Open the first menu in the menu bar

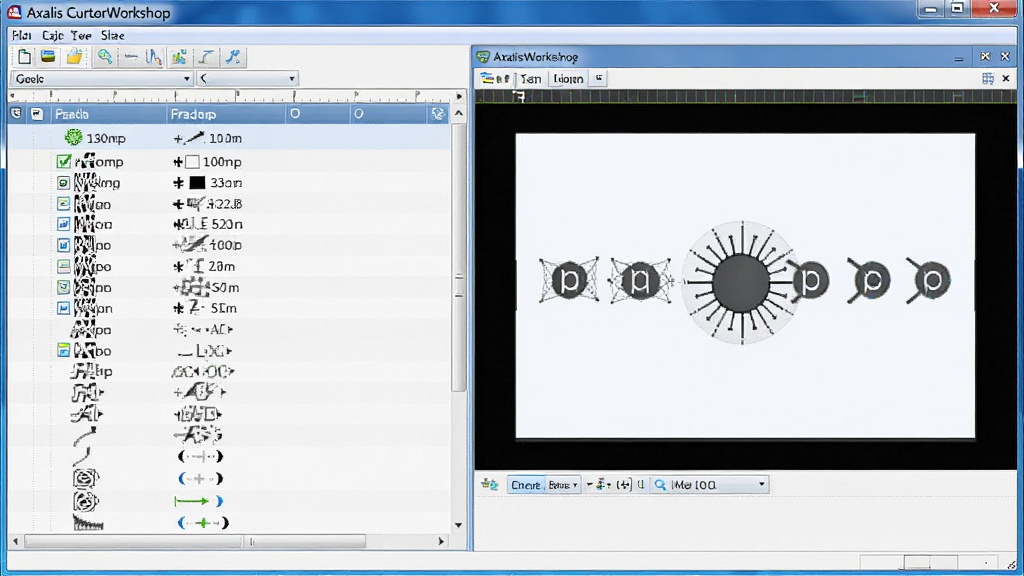(22, 35)
